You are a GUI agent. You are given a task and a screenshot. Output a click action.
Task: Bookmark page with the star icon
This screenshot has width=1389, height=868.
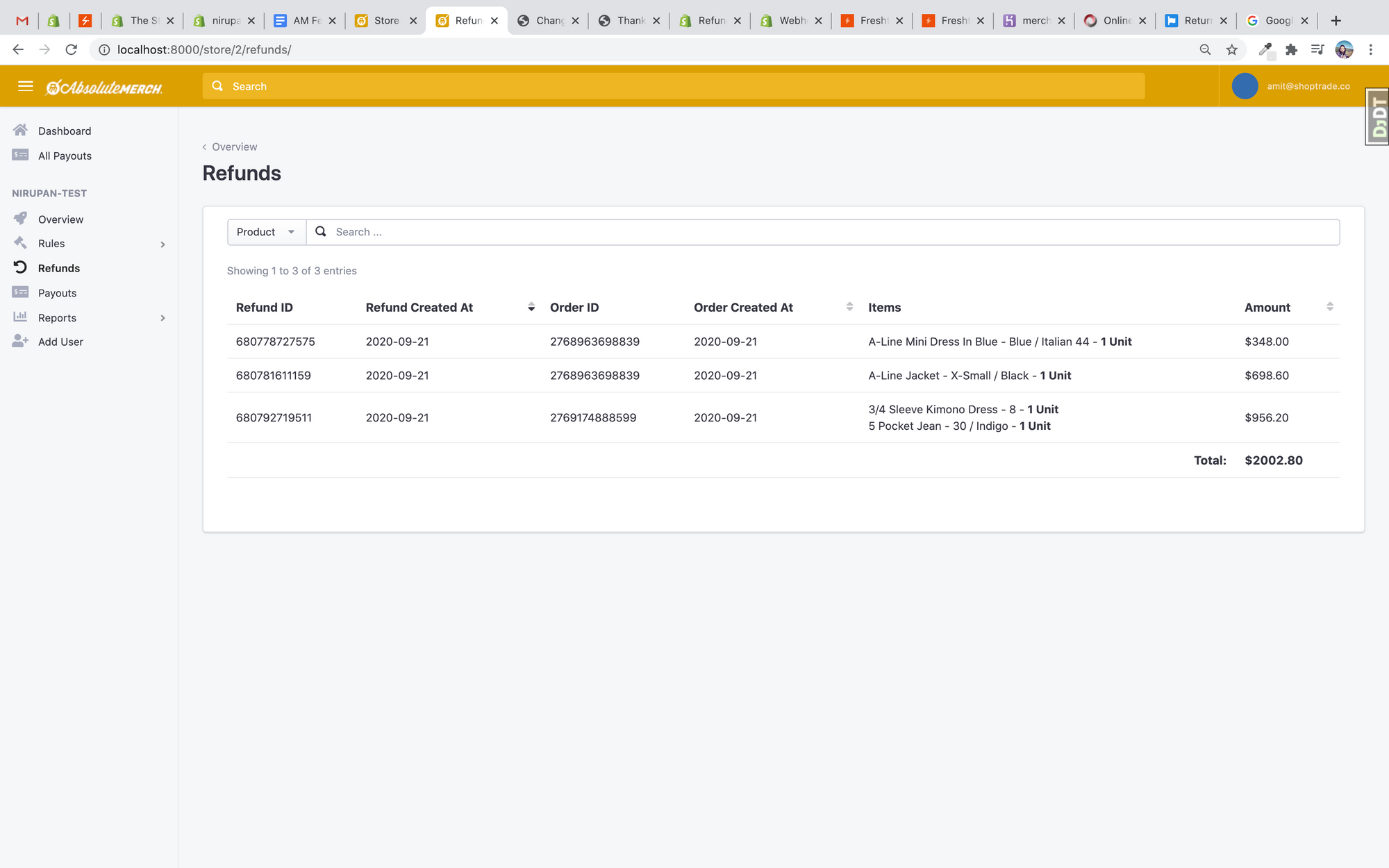click(1231, 49)
